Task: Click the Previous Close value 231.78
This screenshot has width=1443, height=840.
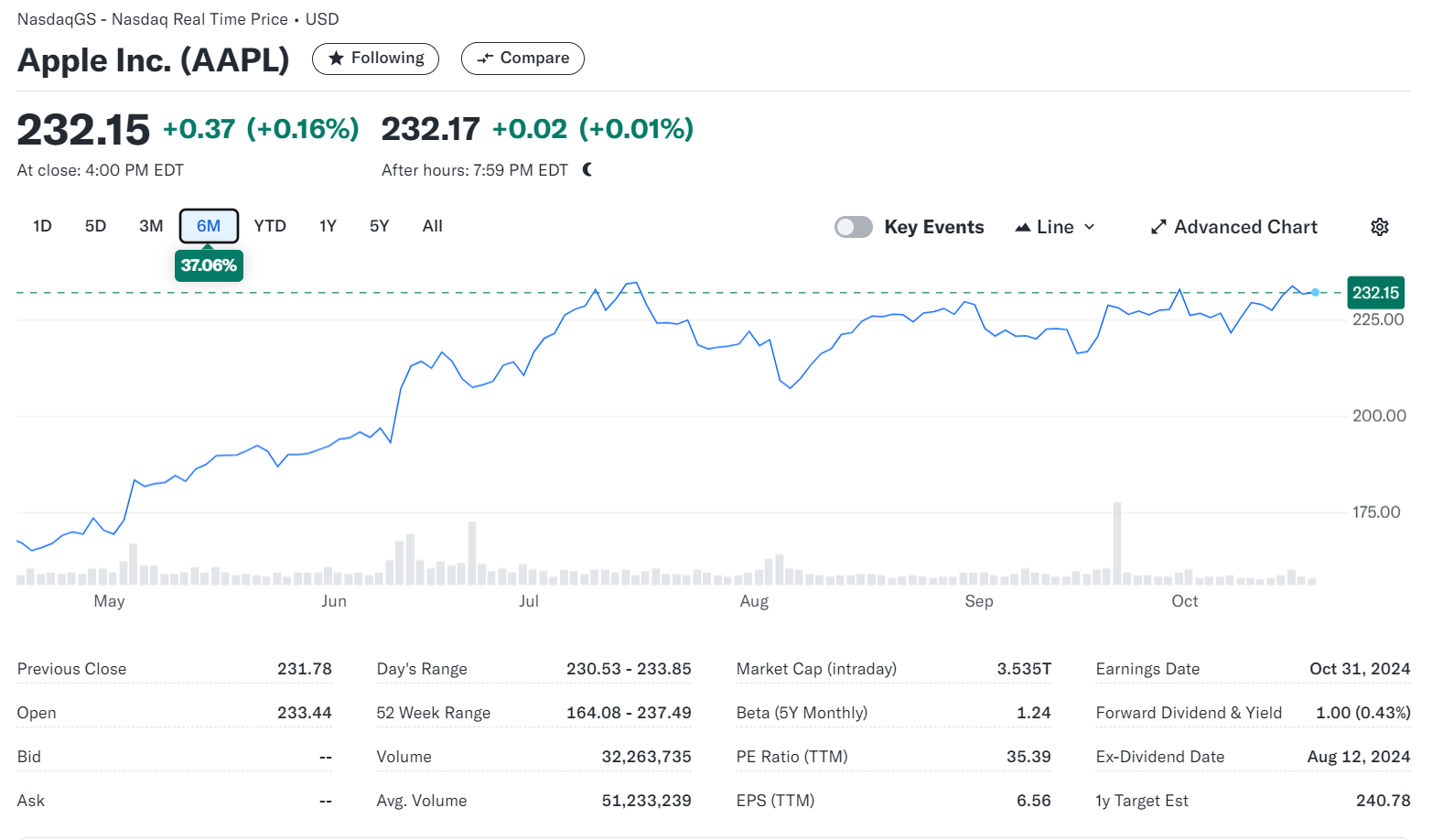Action: pos(305,669)
